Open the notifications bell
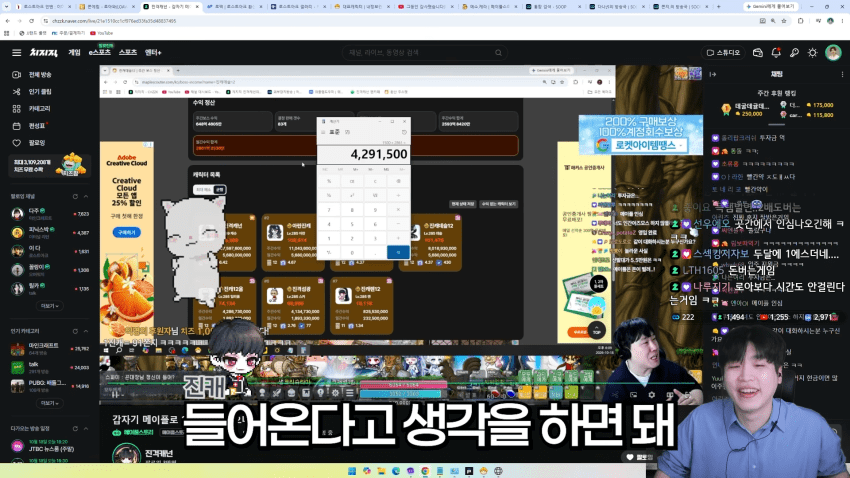 pos(776,53)
